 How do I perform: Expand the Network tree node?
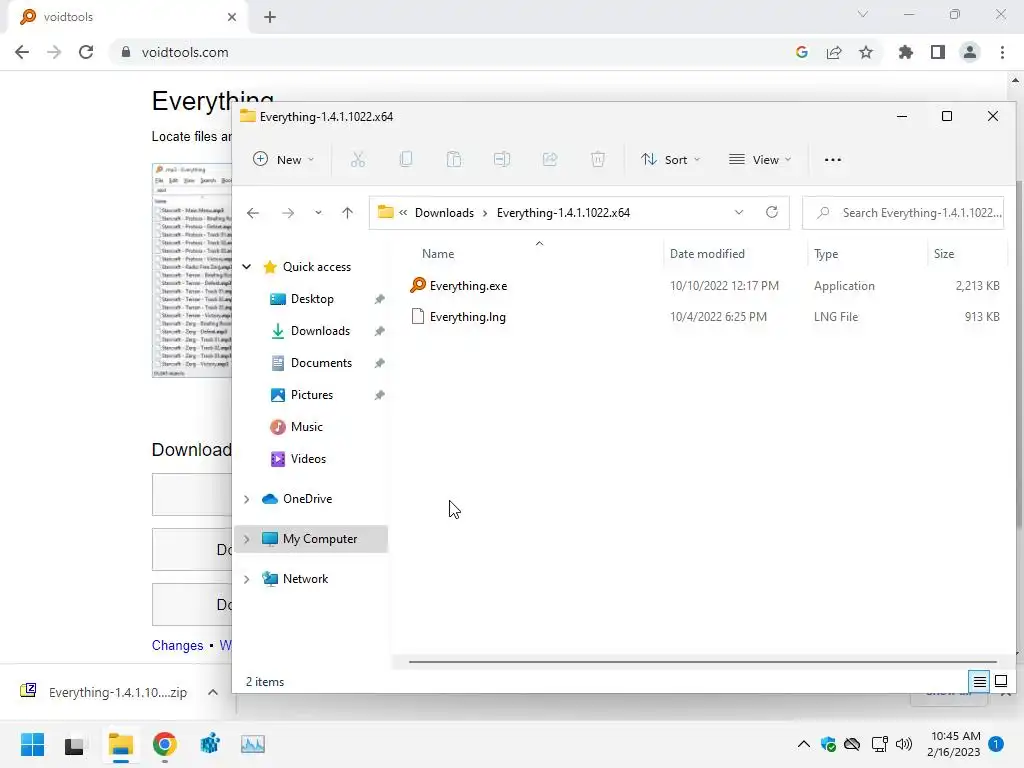[247, 579]
